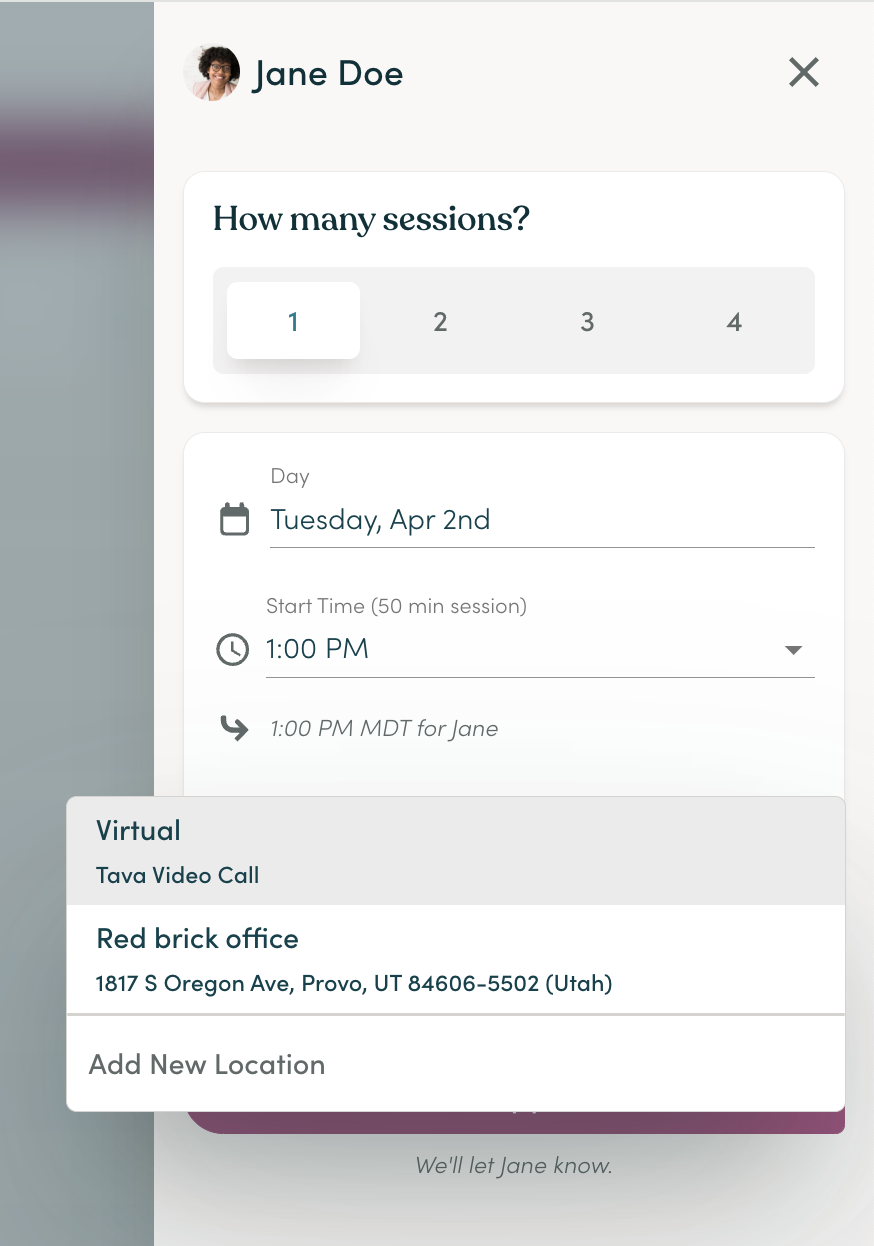Select 3 sessions
This screenshot has height=1246, width=874.
(587, 321)
